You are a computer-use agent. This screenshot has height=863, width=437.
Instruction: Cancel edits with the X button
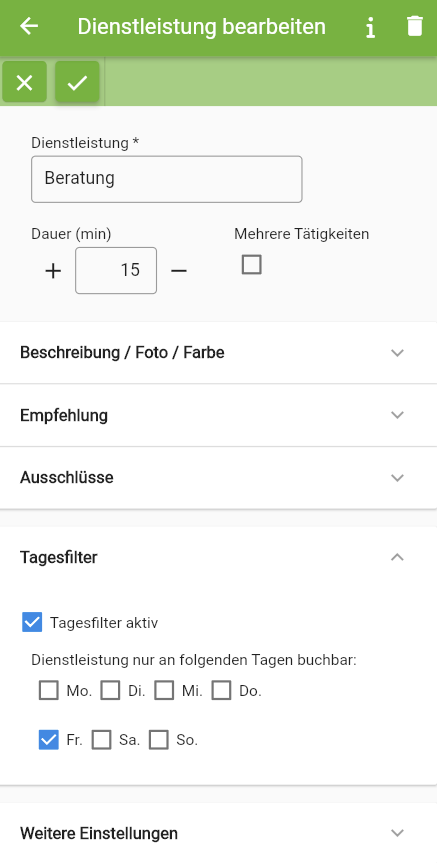tap(24, 83)
